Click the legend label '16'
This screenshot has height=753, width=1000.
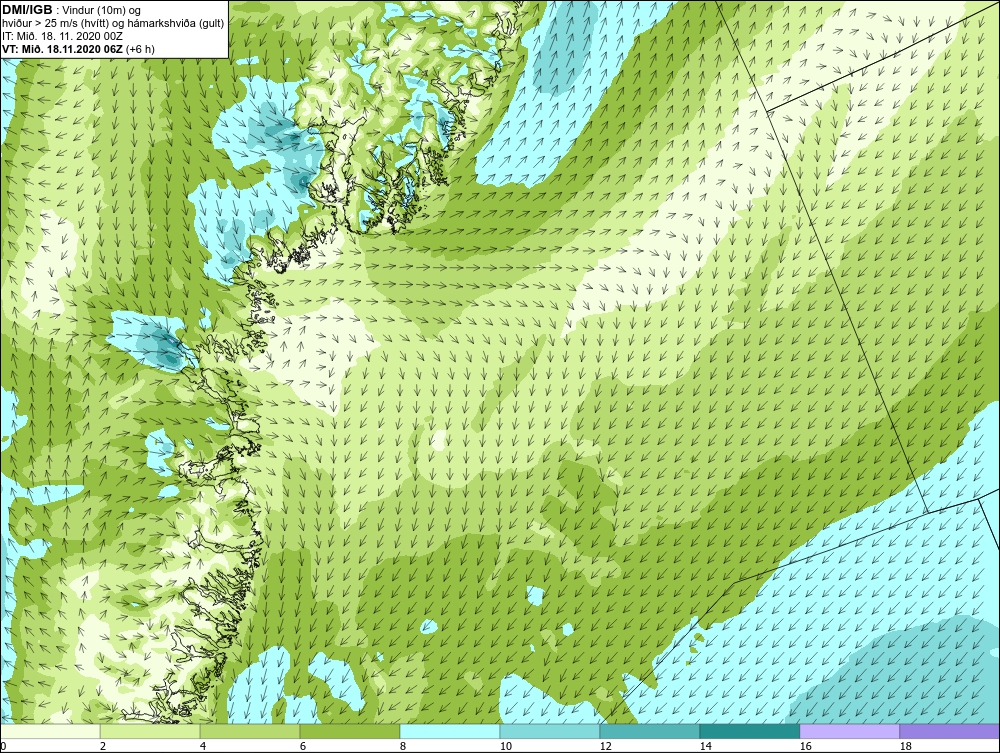point(805,746)
